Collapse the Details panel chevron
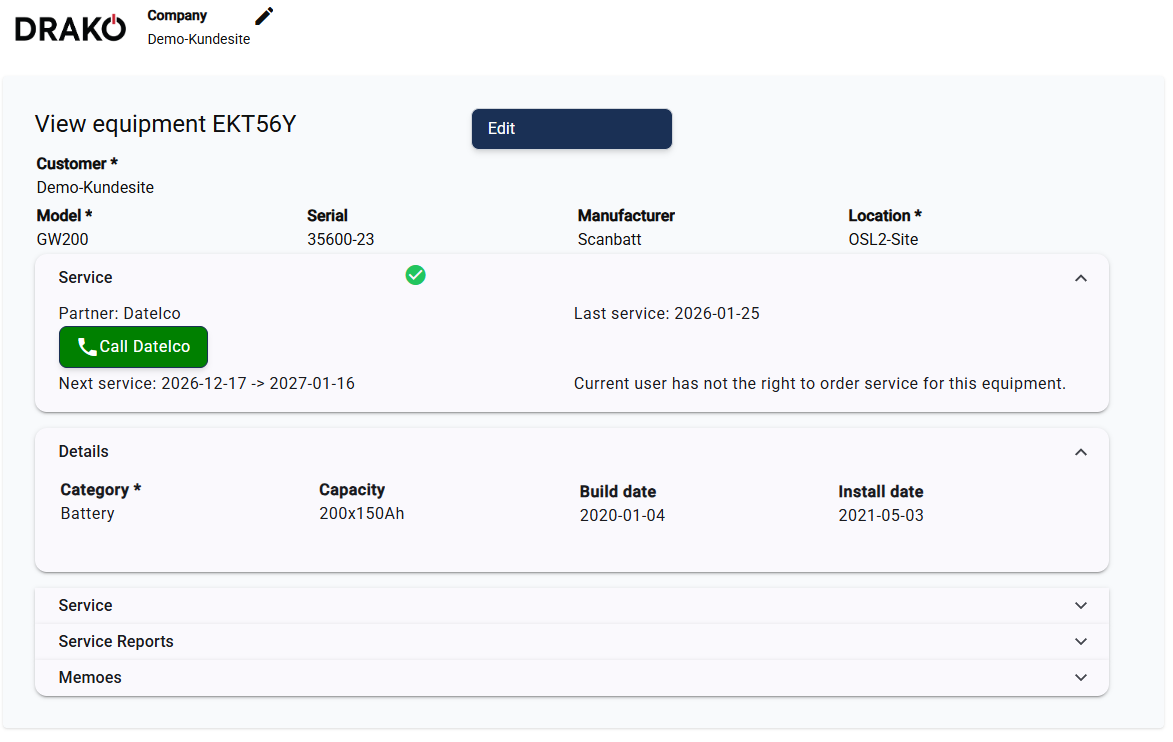This screenshot has height=742, width=1173. point(1080,453)
